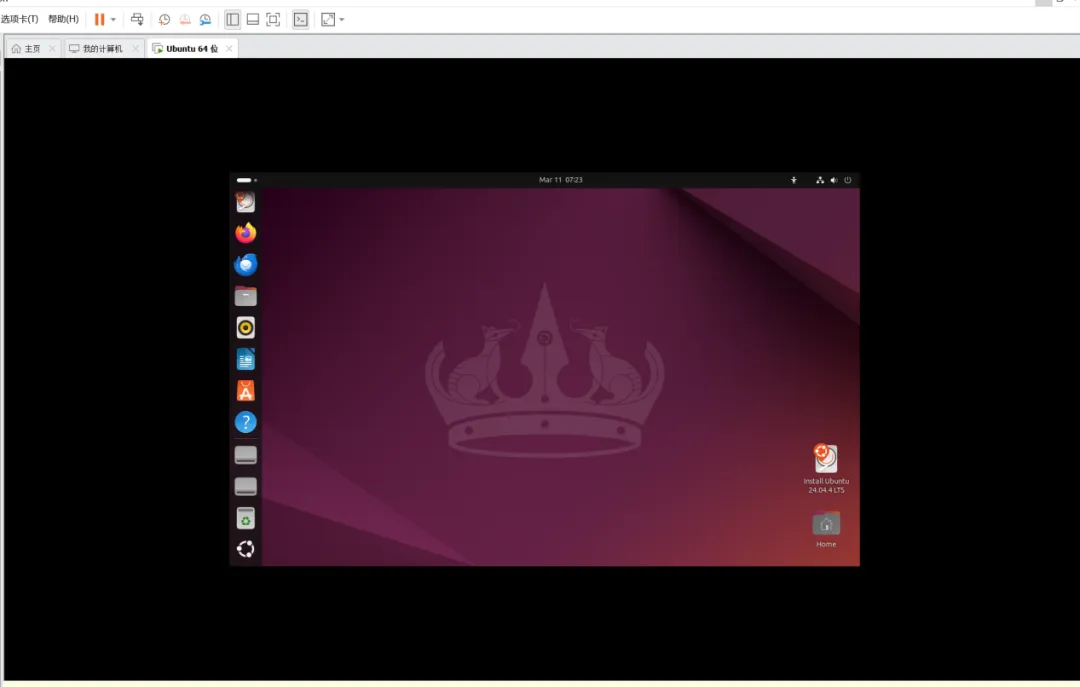Expand the stretch display dropdown arrow
1080x687 pixels.
[x=342, y=19]
